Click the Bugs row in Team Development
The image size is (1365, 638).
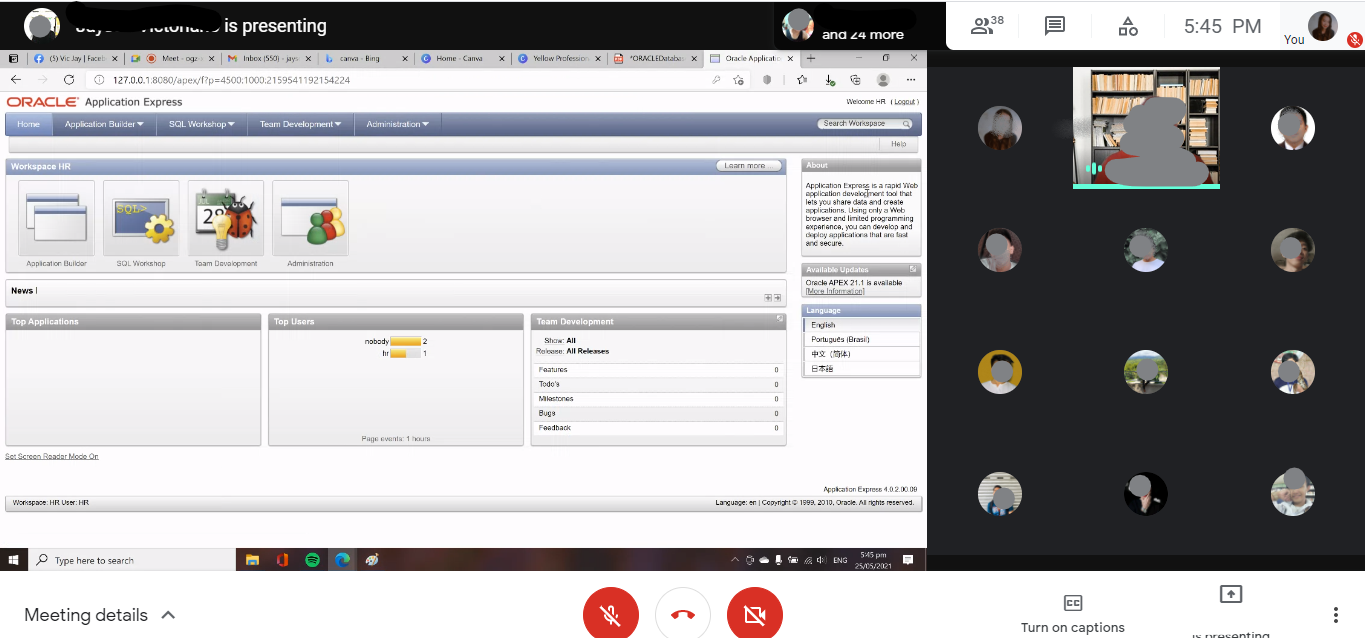click(658, 413)
